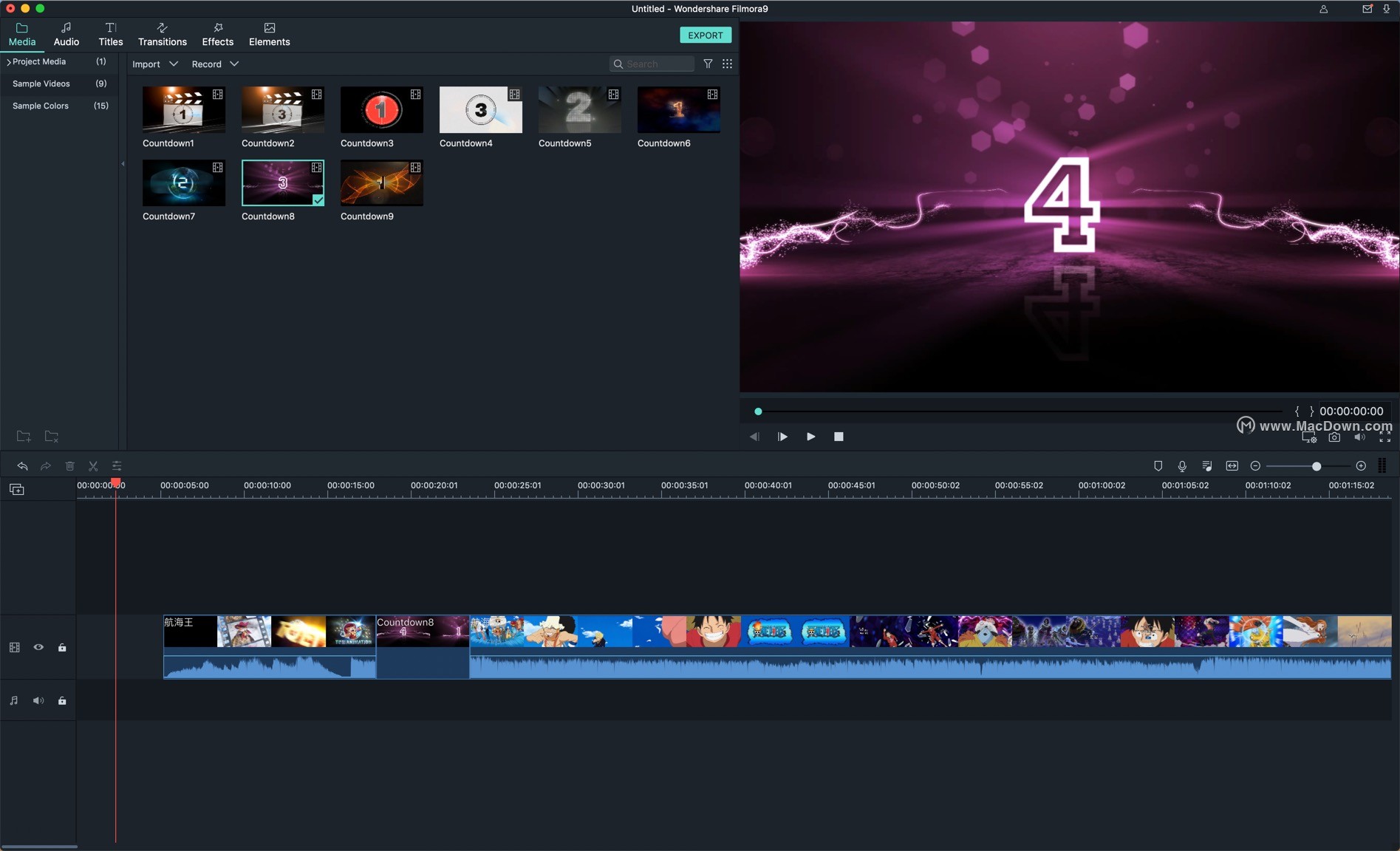Viewport: 1400px width, 851px height.
Task: Click the EXPORT button
Action: click(706, 35)
